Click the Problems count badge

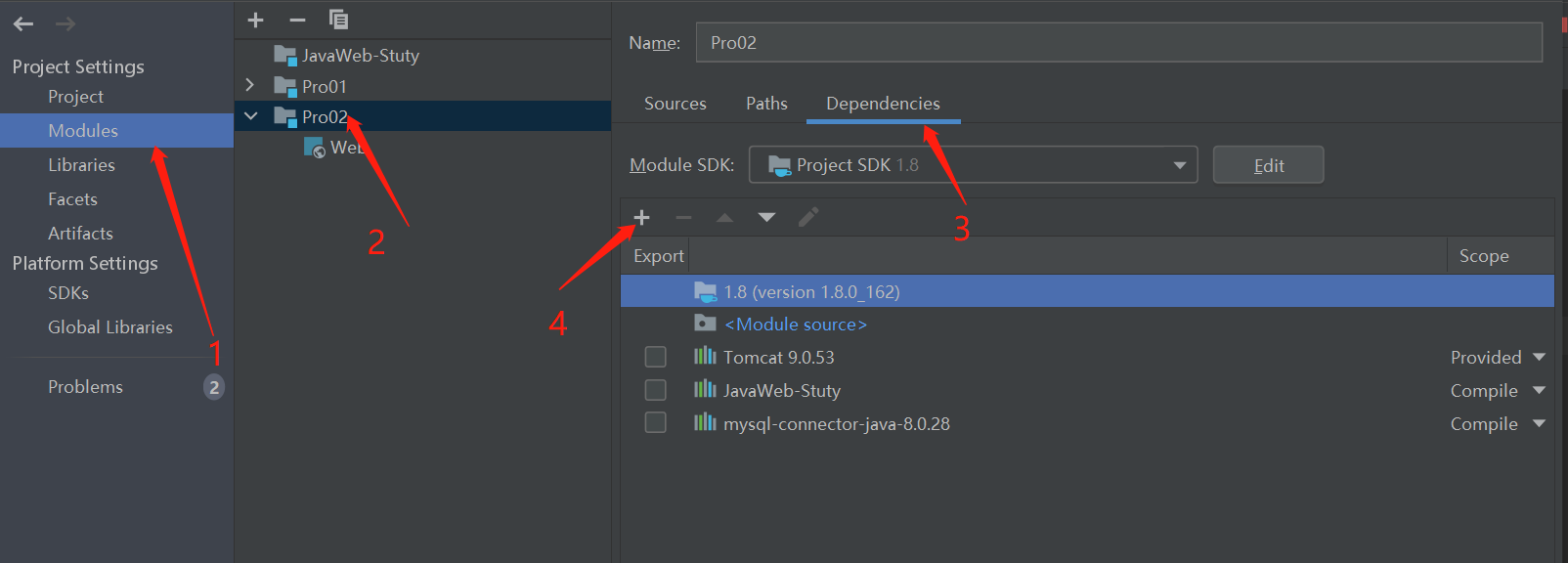point(214,387)
